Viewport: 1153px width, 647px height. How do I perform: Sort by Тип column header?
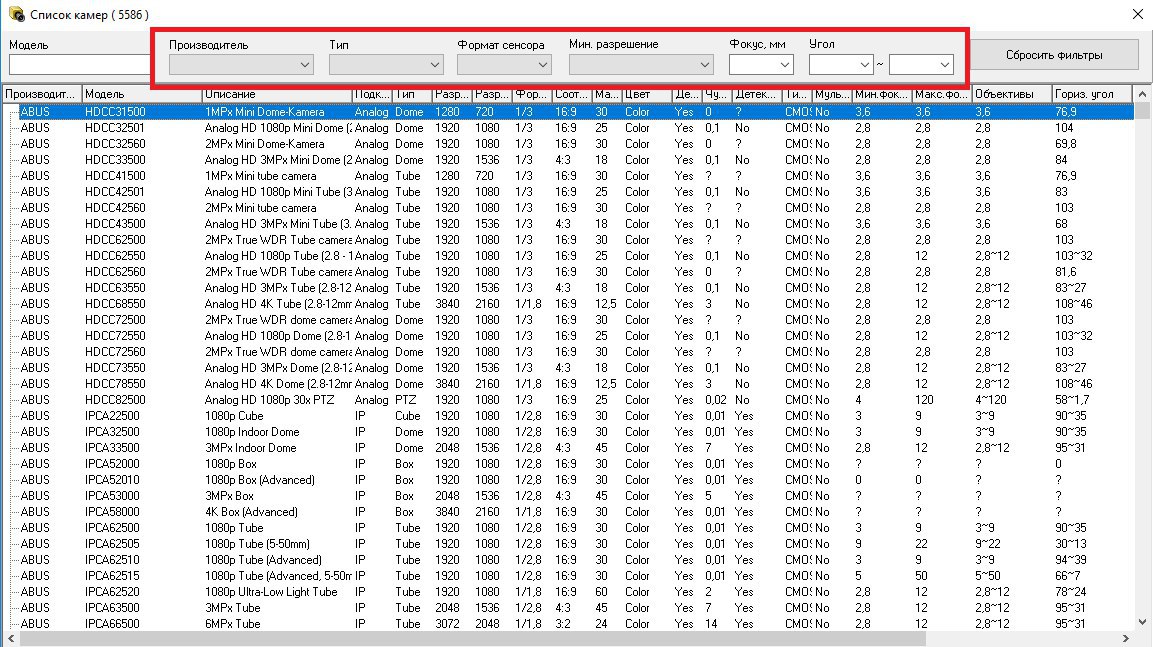411,94
